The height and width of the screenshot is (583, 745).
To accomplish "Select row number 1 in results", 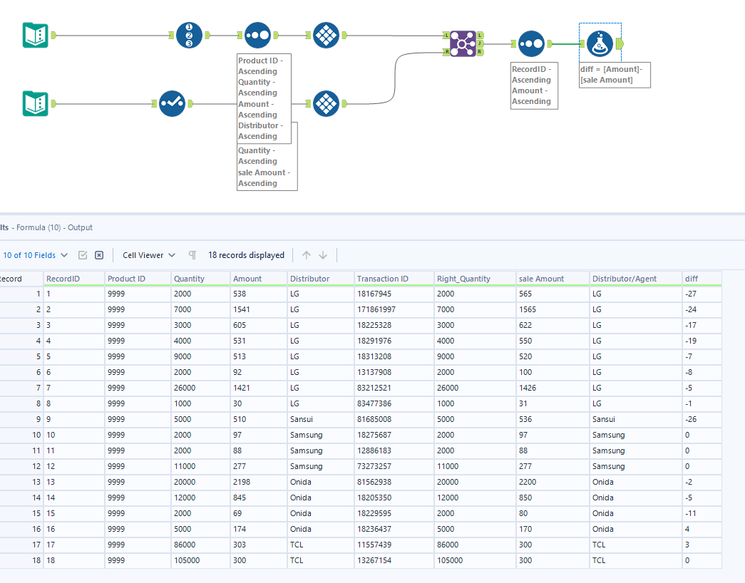I will (21, 294).
